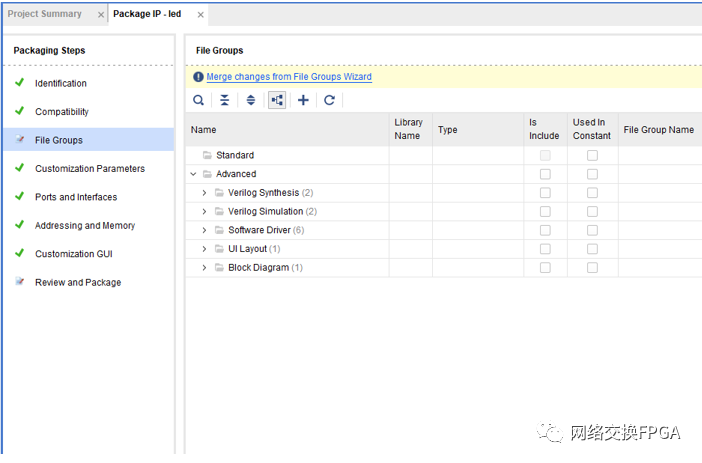
Task: Add a file group with plus icon
Action: click(x=303, y=100)
